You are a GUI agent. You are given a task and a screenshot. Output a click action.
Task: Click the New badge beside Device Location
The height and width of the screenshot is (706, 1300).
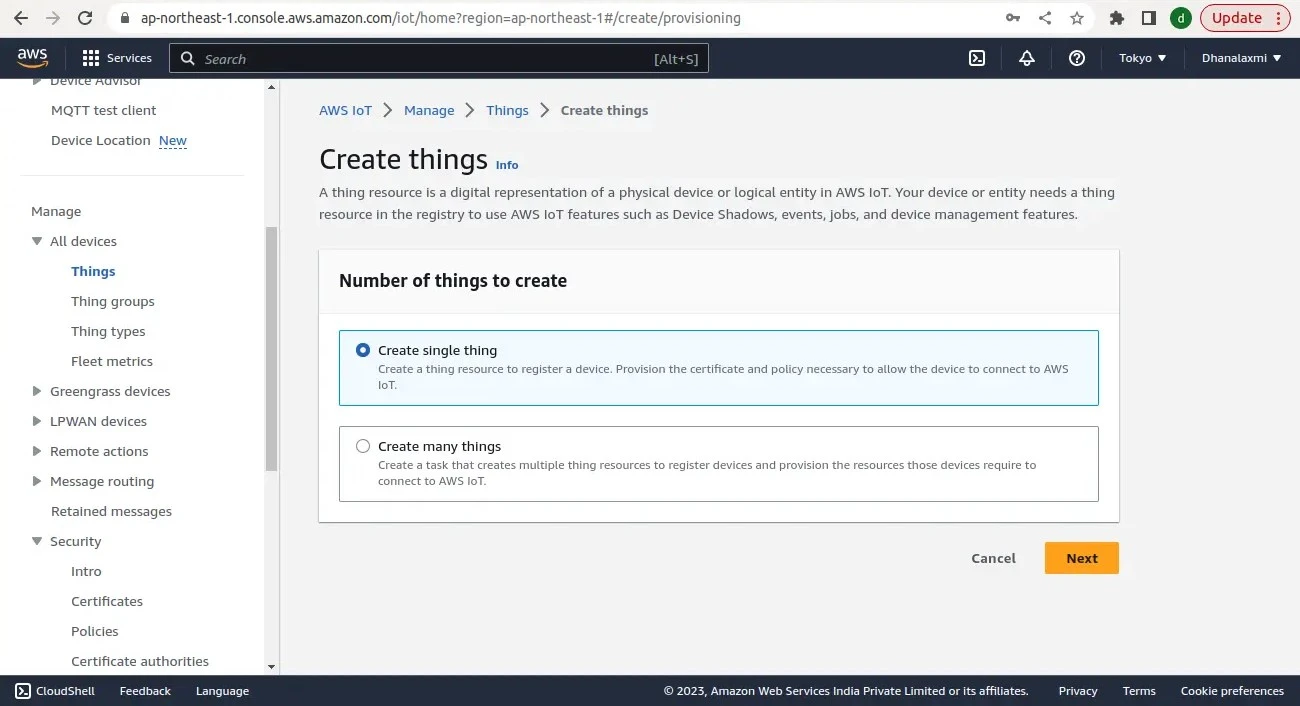click(173, 141)
